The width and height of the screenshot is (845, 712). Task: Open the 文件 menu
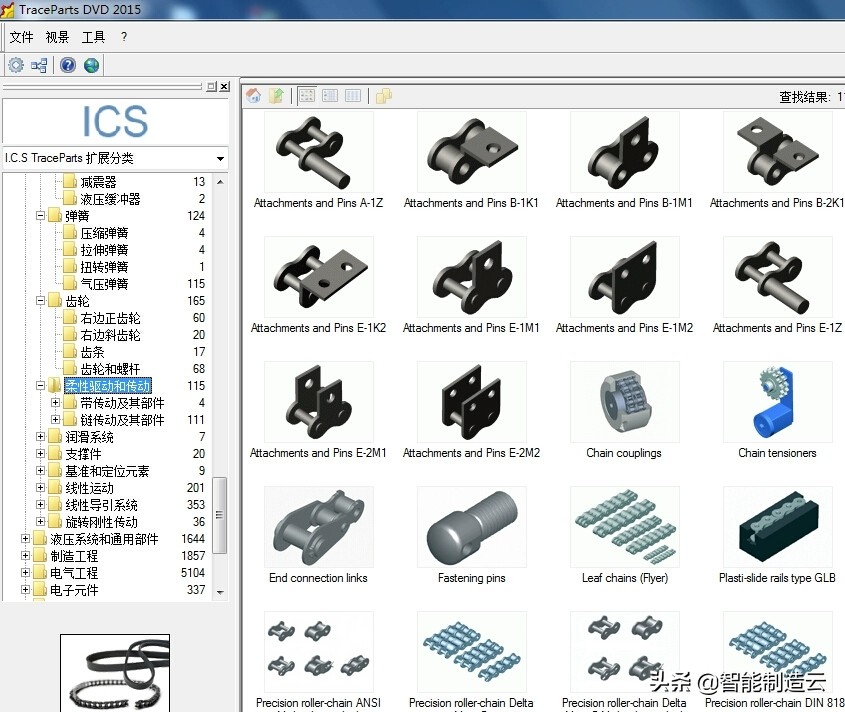(x=21, y=37)
